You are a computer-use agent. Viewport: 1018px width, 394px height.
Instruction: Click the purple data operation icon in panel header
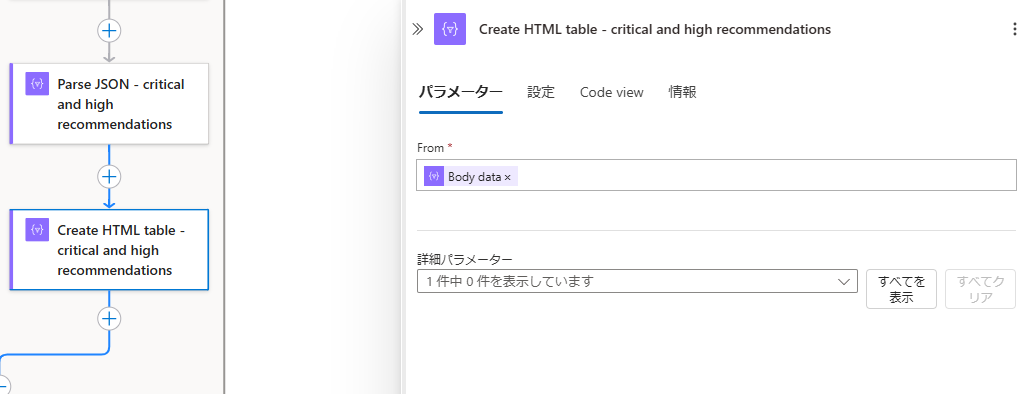coord(450,29)
